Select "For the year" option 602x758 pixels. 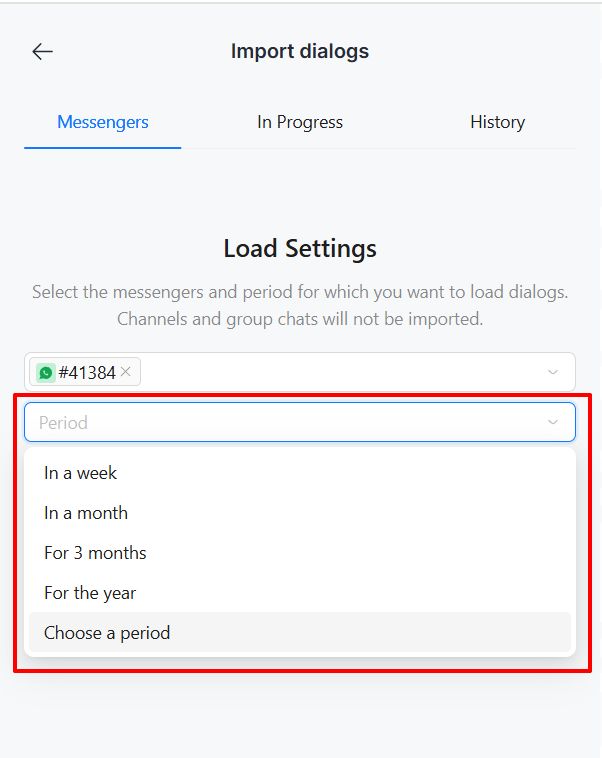click(90, 593)
